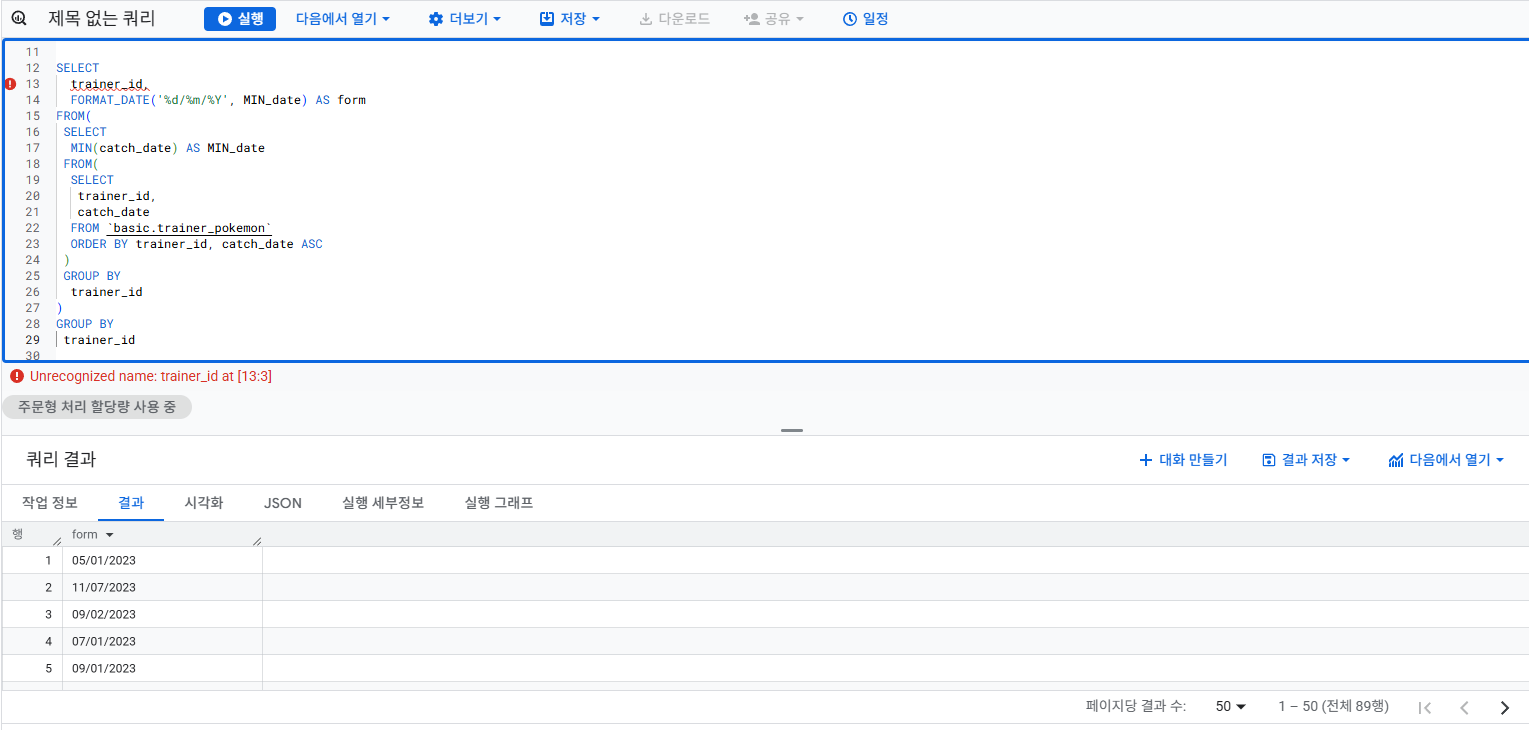Click the gear icon next to 더보기
The height and width of the screenshot is (730, 1529).
(x=436, y=19)
